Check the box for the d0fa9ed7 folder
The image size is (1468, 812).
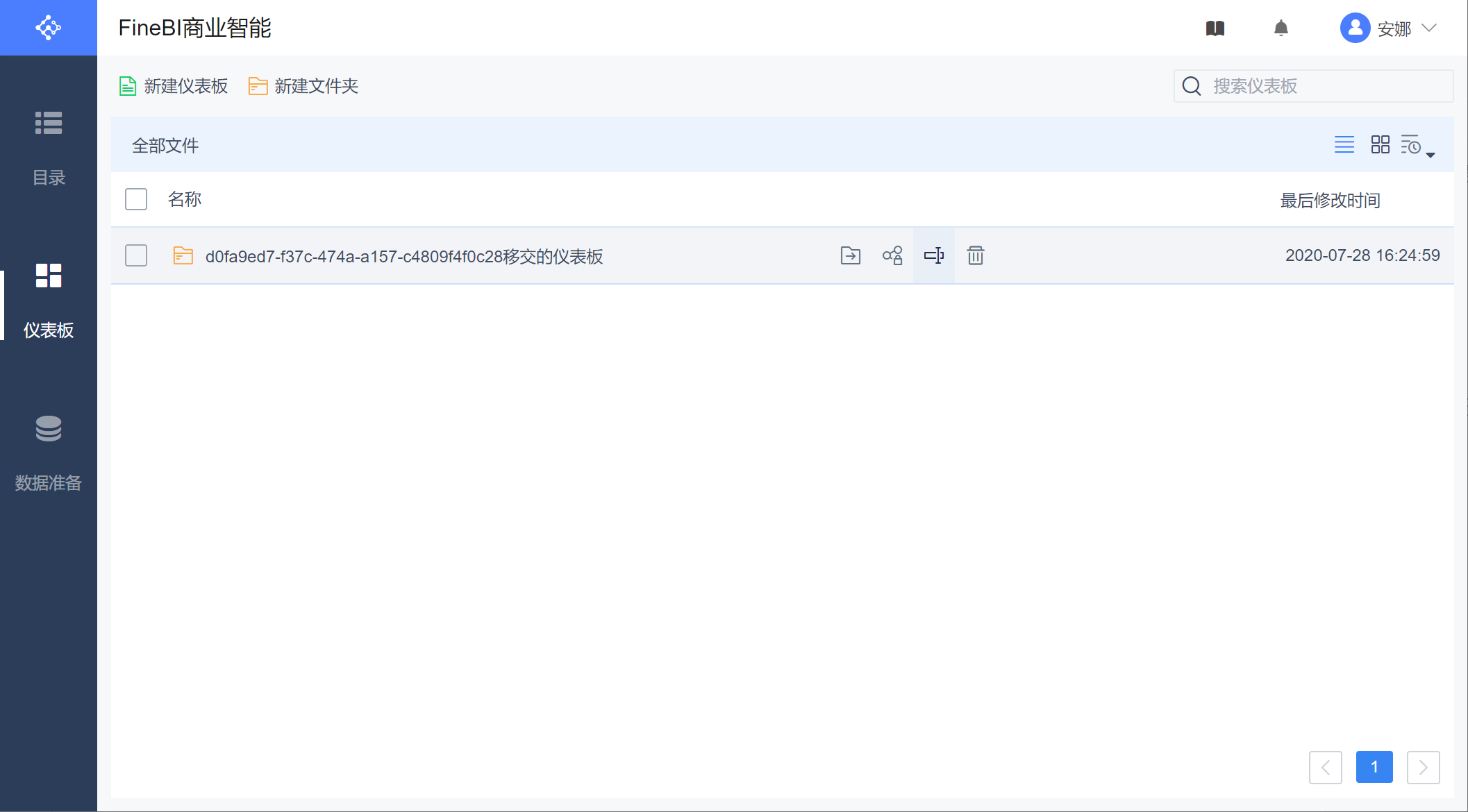coord(136,255)
